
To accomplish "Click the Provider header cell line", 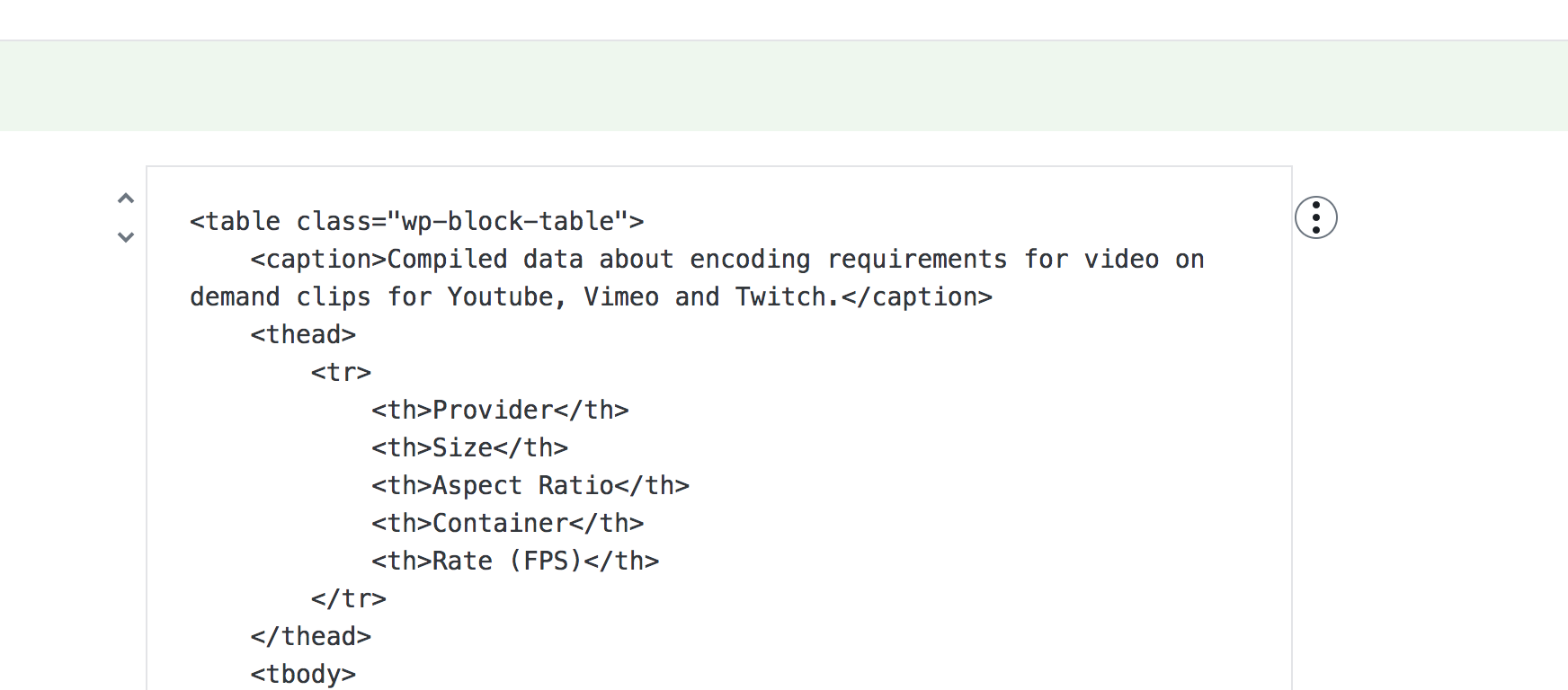I will (500, 410).
